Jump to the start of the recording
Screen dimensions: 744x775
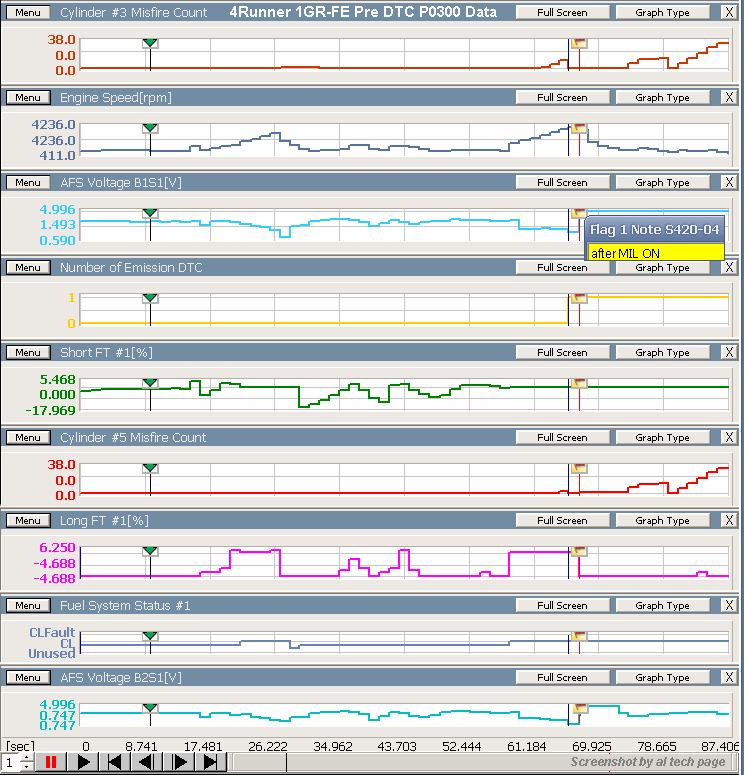[115, 763]
